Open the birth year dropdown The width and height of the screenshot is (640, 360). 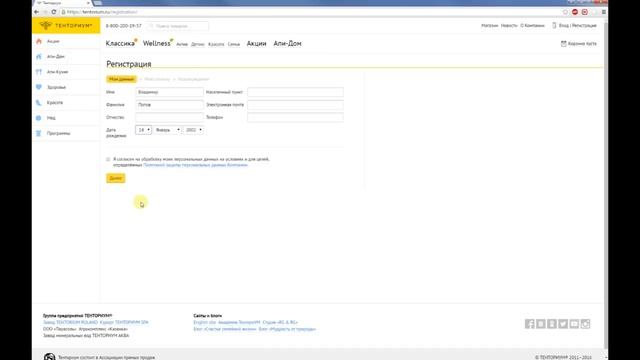click(x=193, y=130)
